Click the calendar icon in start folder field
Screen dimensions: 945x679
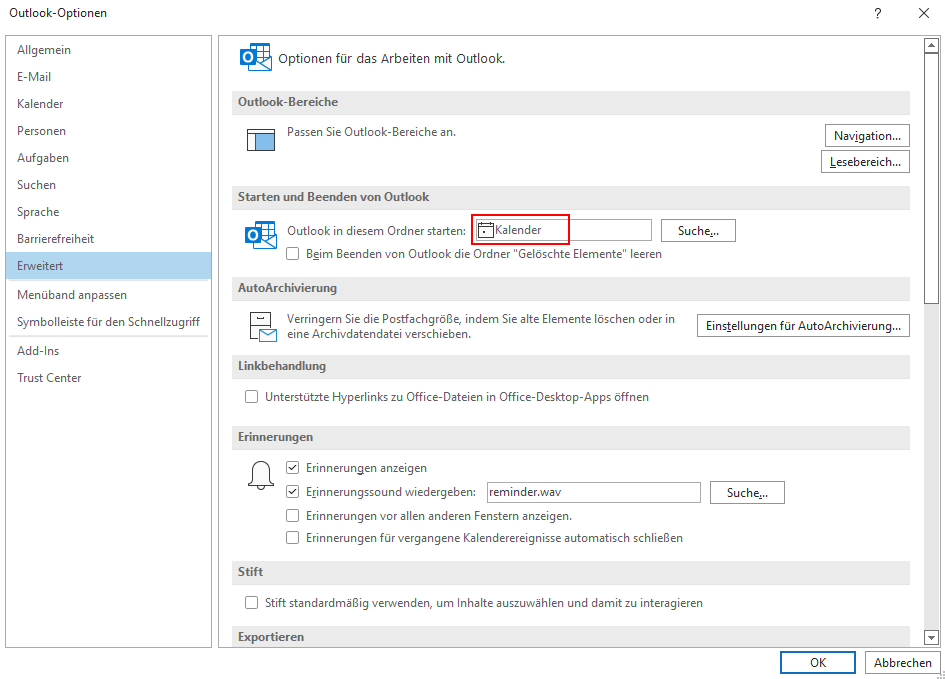(485, 230)
